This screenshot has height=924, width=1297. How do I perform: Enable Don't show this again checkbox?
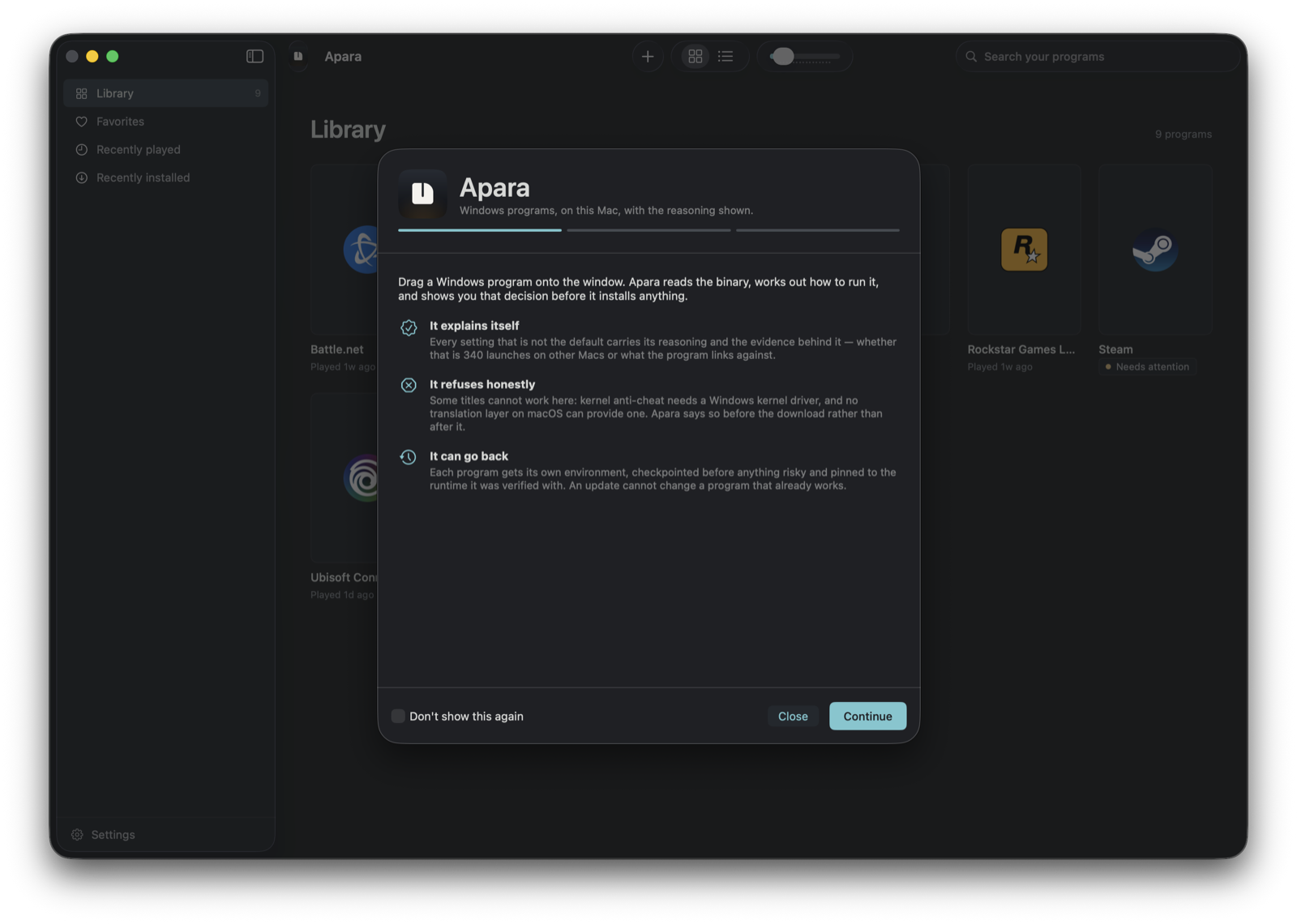tap(398, 716)
